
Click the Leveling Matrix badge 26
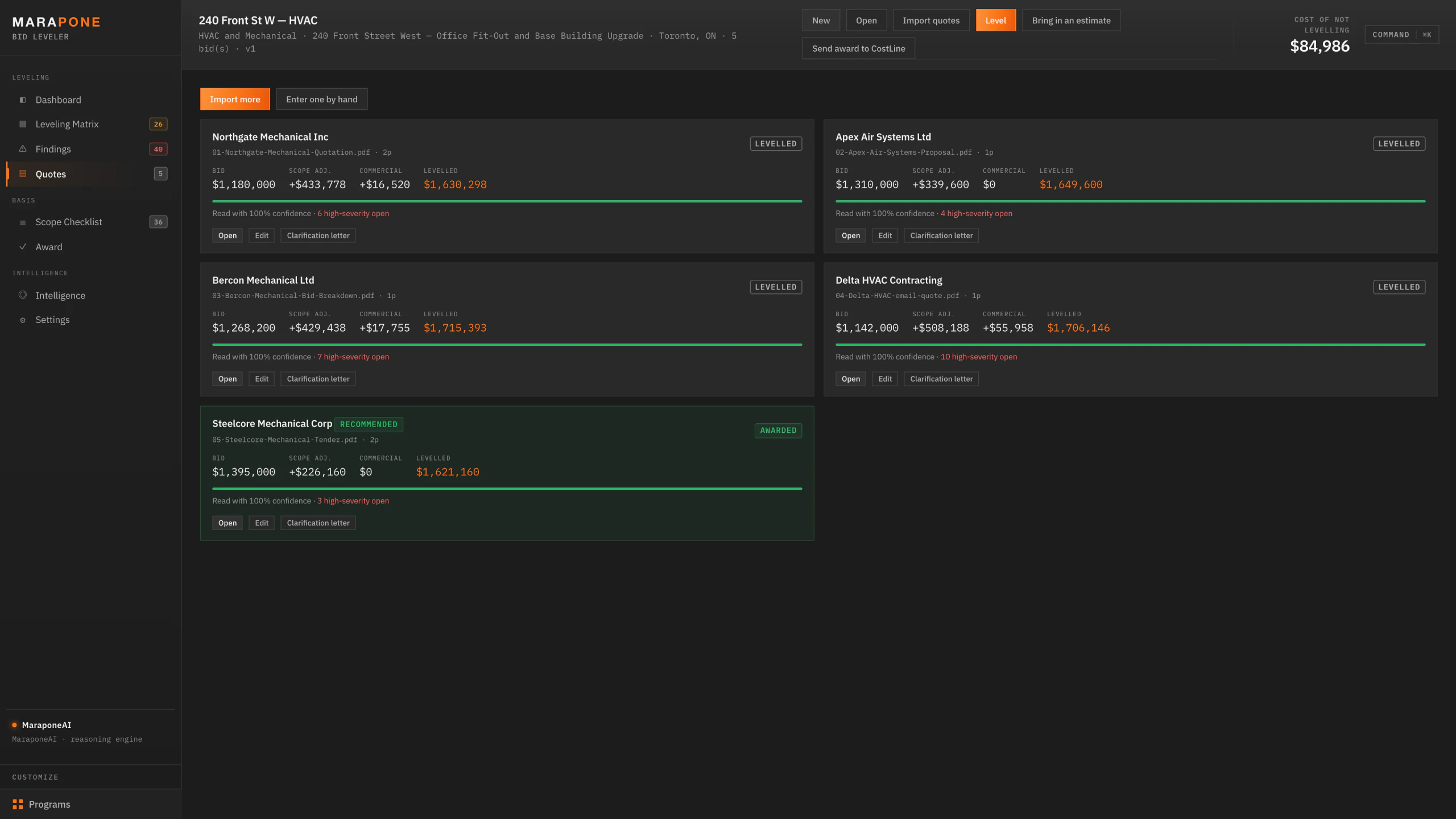pos(158,124)
